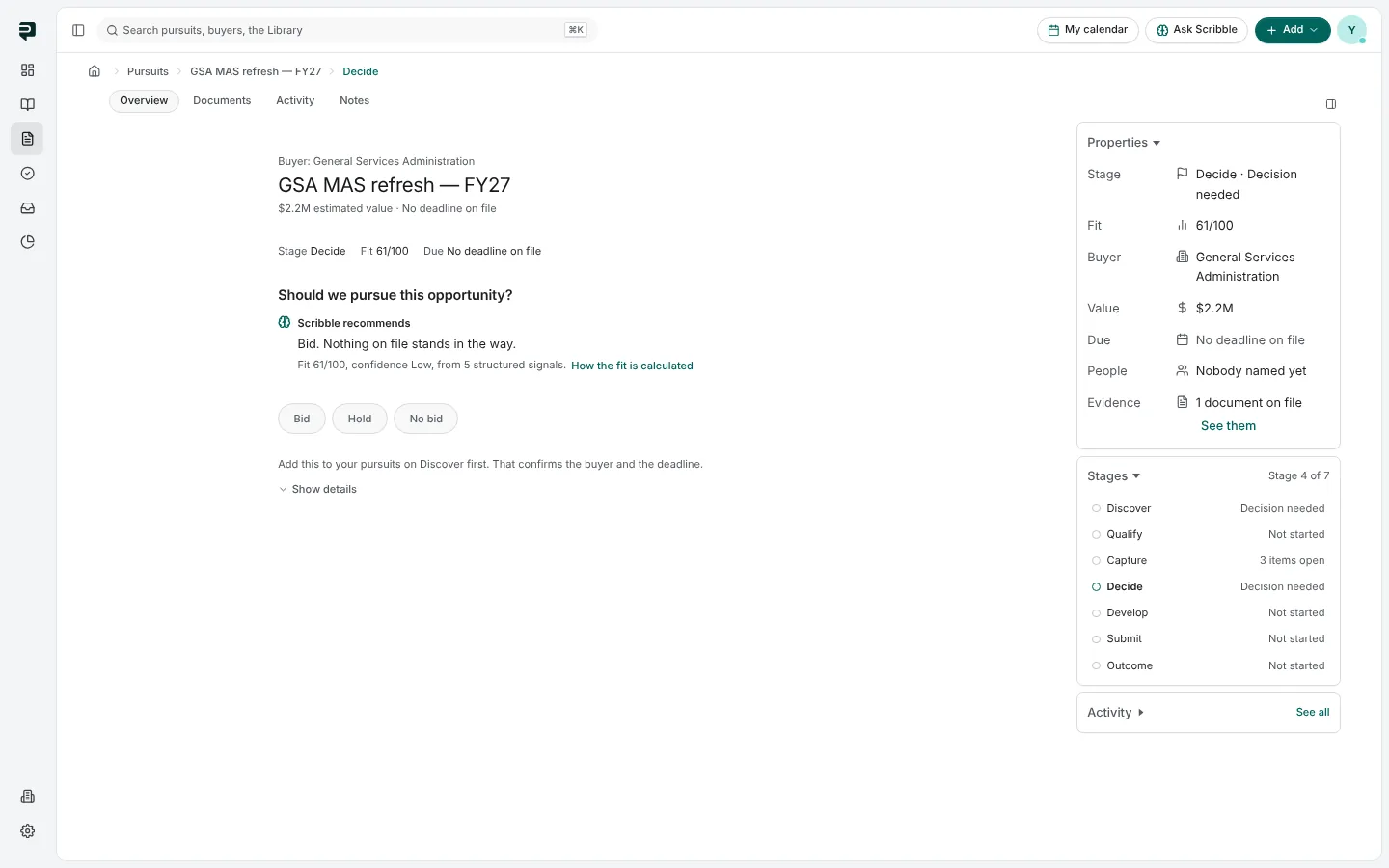Click the Scribble recommends brain icon

[285, 322]
